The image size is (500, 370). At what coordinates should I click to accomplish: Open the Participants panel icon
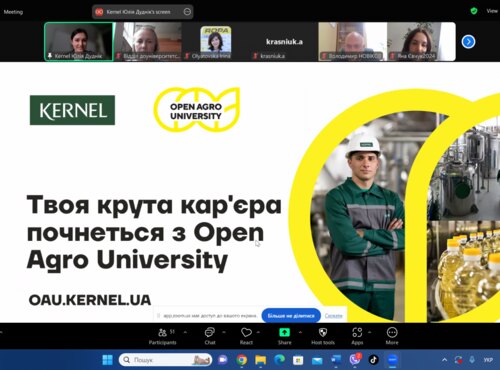pos(163,332)
